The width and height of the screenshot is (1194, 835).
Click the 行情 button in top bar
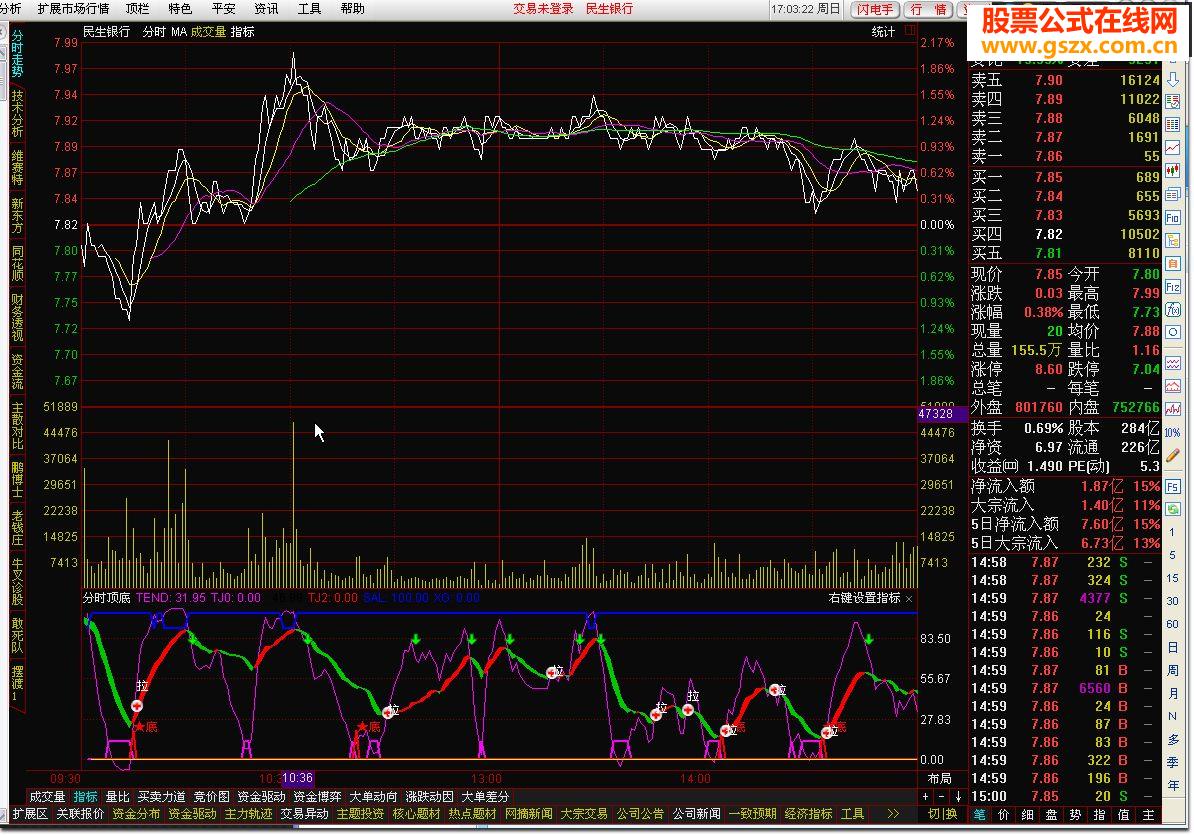click(928, 9)
